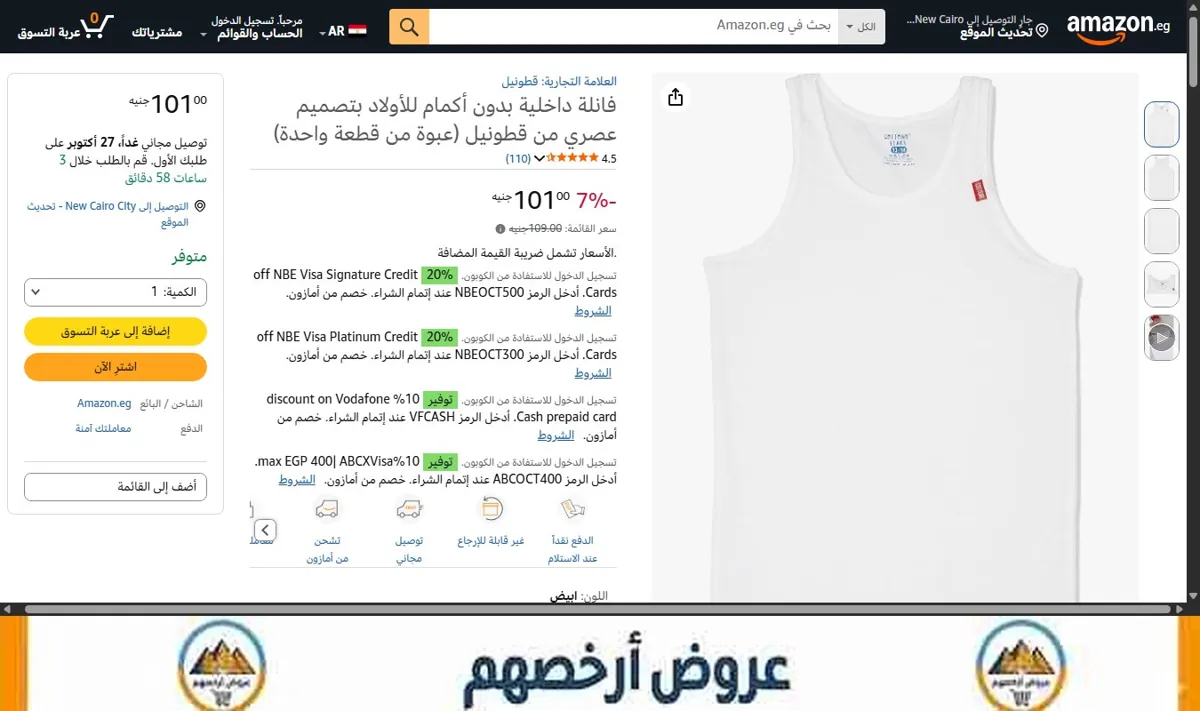This screenshot has width=1200, height=711.
Task: Click Add to cart button إضافة إلى عربة التسوق
Action: pos(116,331)
